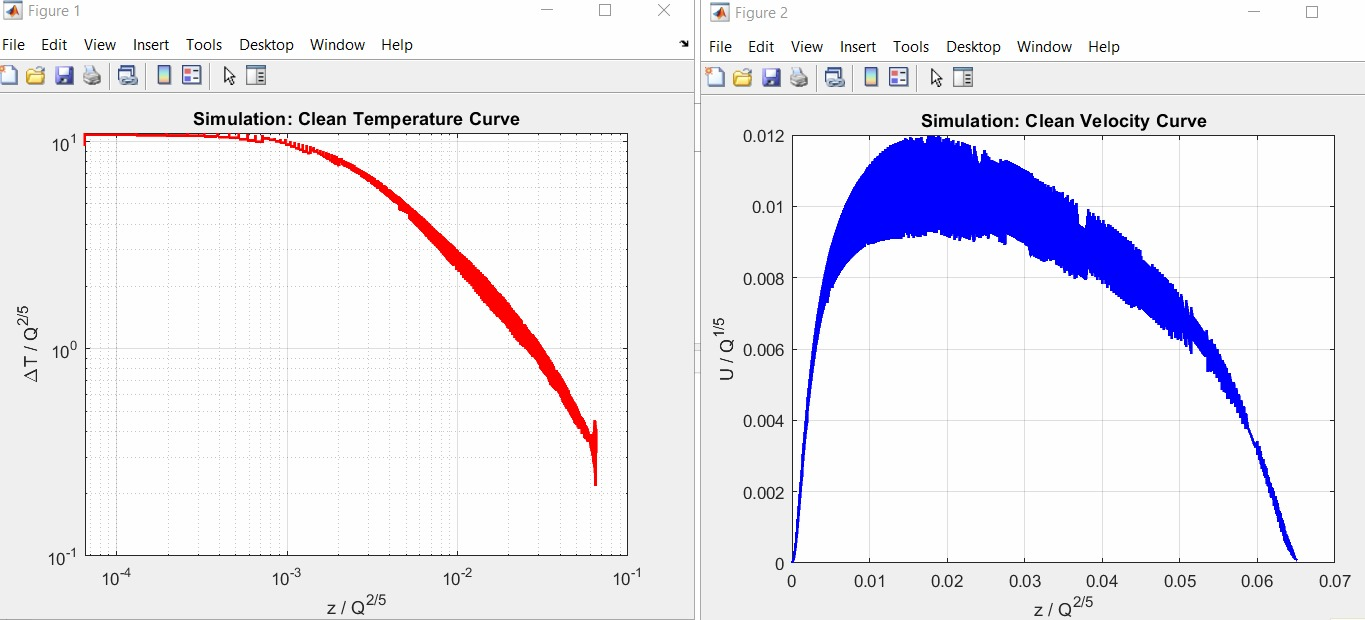
Task: Click Save Figure icon in Figure 2 toolbar
Action: 771,77
